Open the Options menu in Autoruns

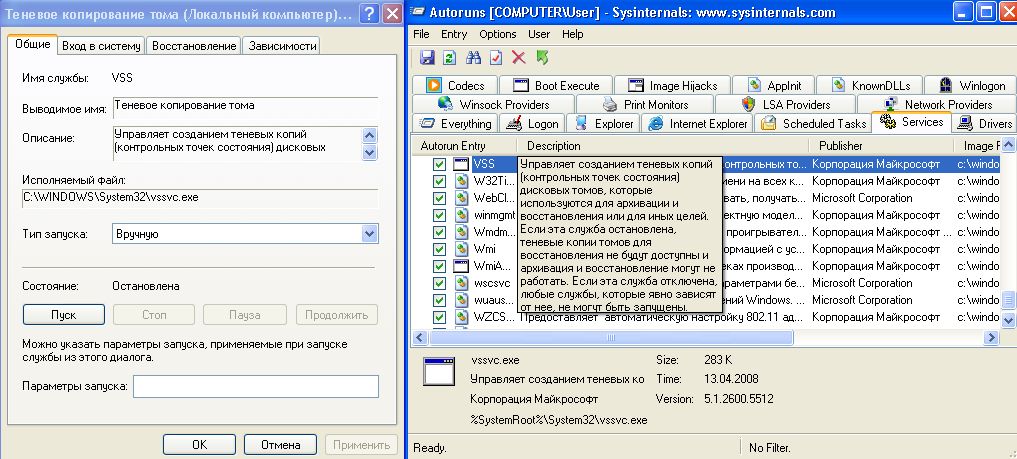[x=498, y=34]
